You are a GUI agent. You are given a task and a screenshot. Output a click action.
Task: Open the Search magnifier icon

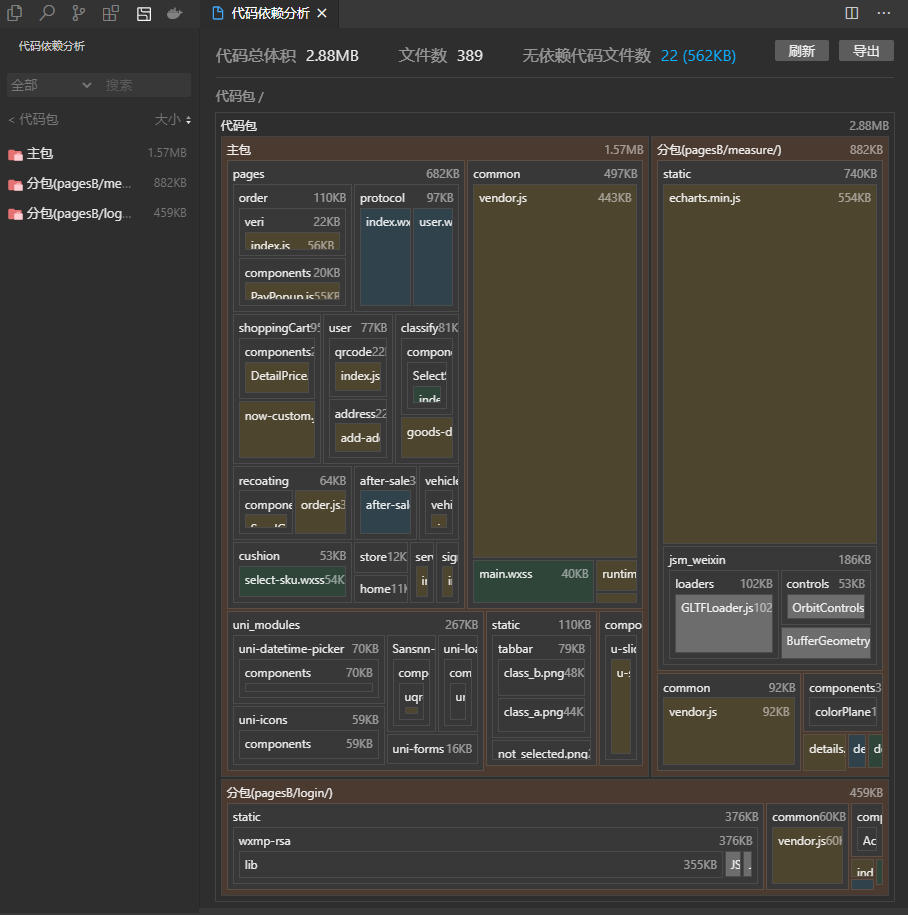coord(46,13)
